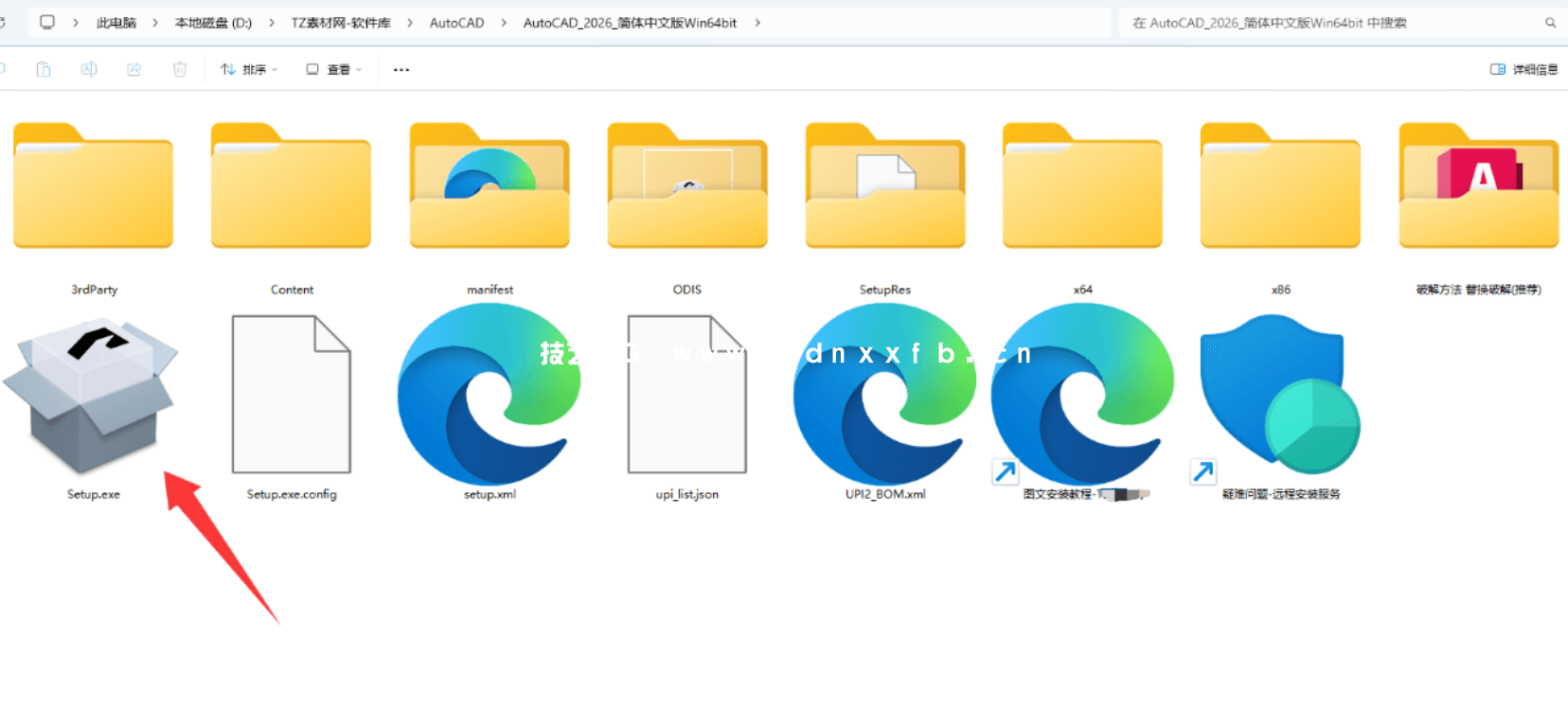Open the three-dot more options menu

tap(401, 69)
